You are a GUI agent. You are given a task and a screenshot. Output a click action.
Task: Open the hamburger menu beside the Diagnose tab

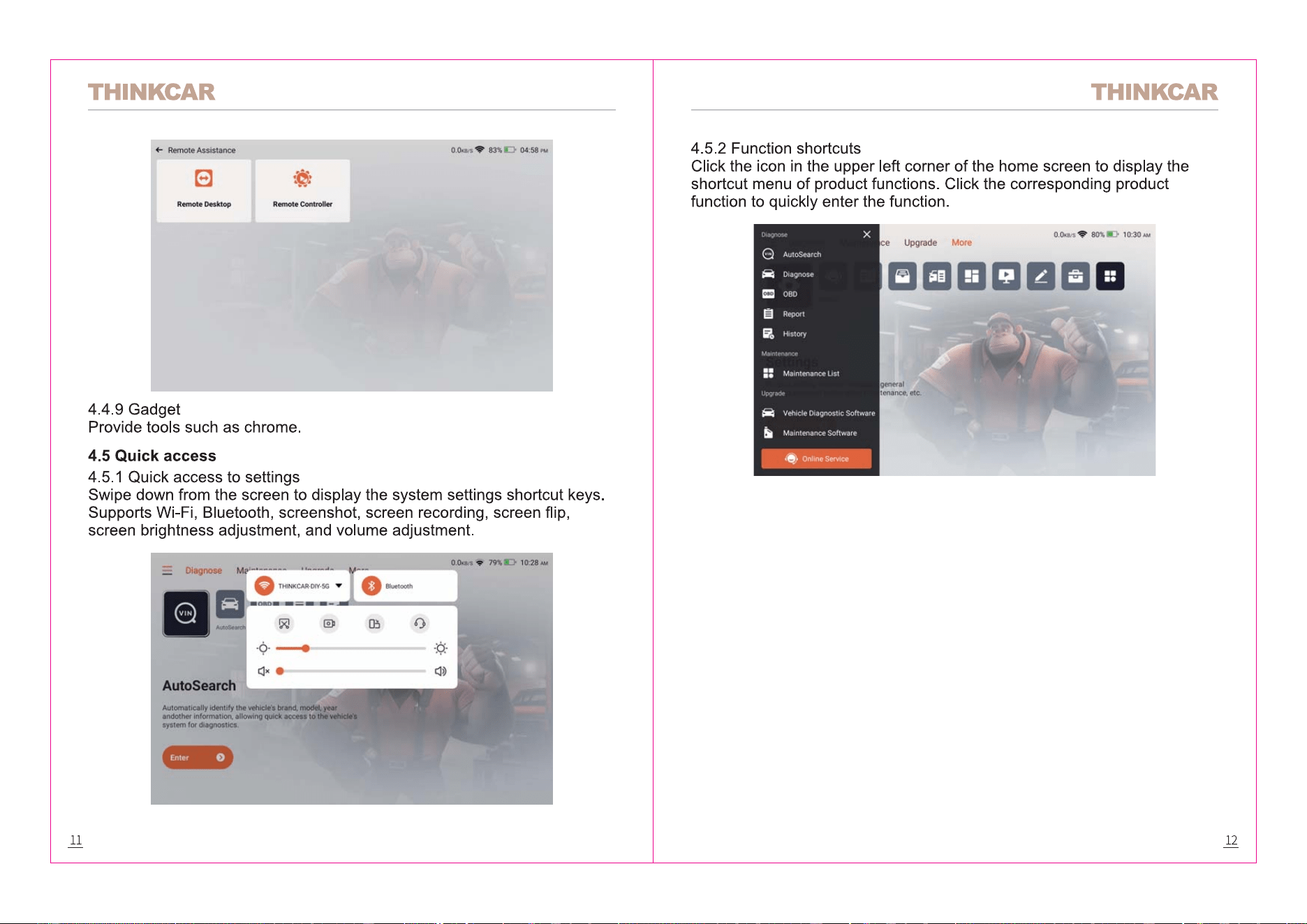click(168, 570)
